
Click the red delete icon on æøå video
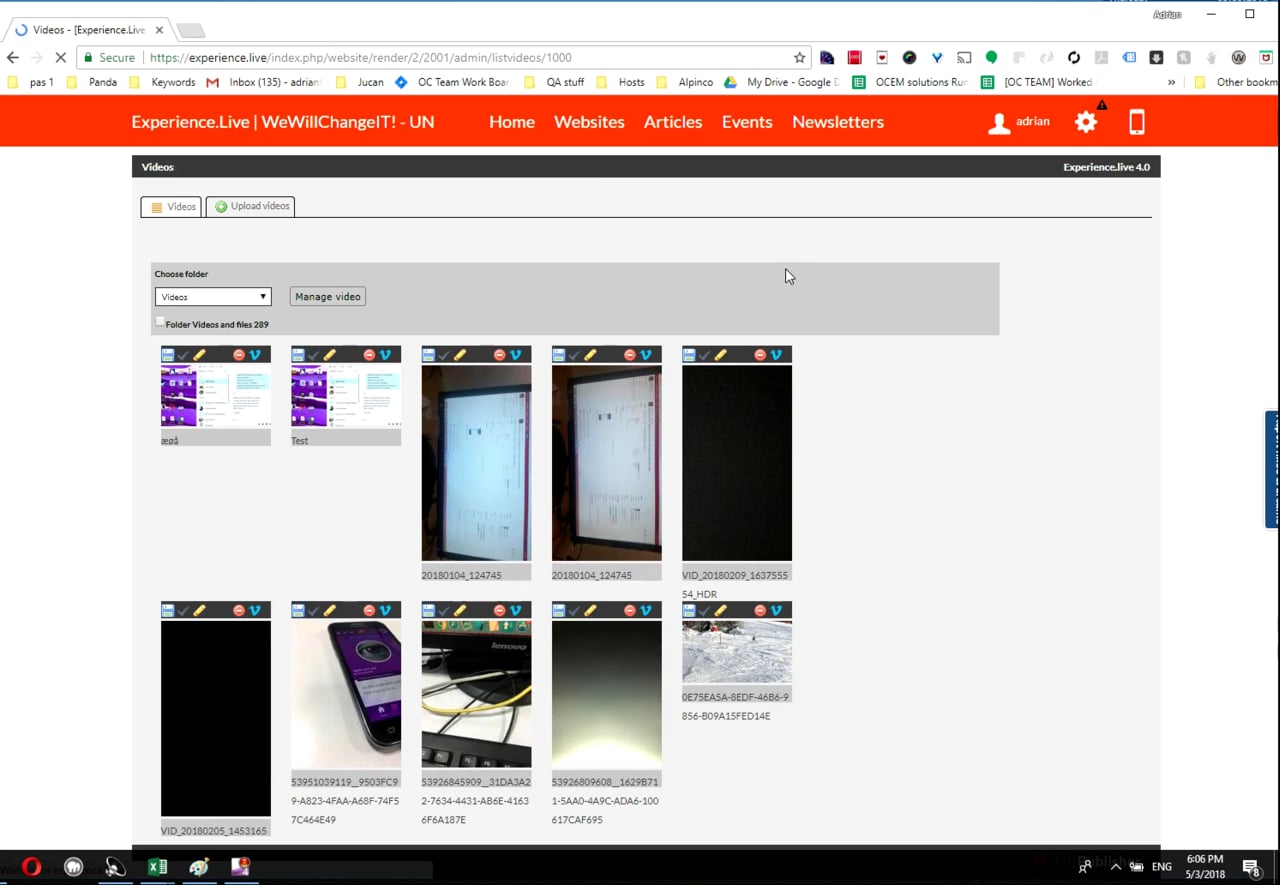(239, 355)
